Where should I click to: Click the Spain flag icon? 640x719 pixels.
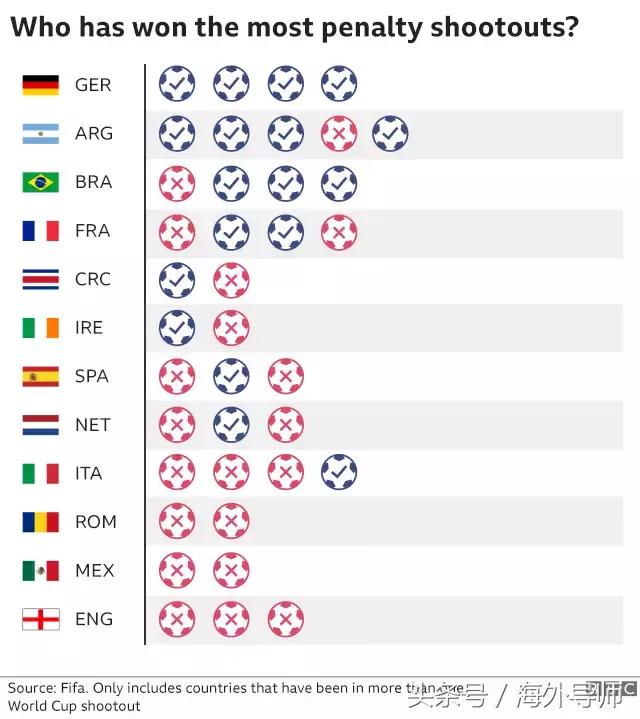point(41,376)
